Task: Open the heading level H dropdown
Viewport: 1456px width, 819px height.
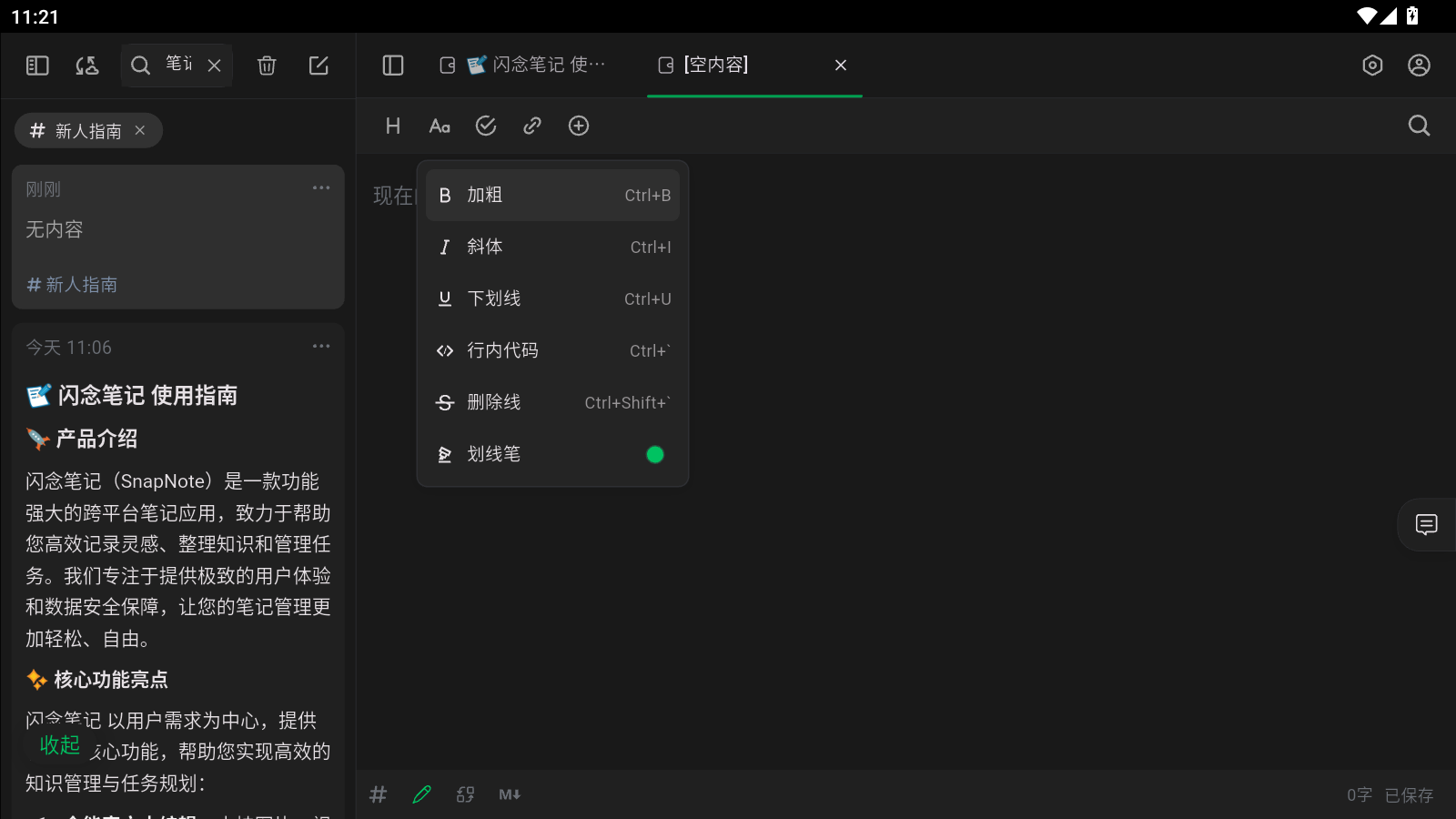Action: pos(392,126)
